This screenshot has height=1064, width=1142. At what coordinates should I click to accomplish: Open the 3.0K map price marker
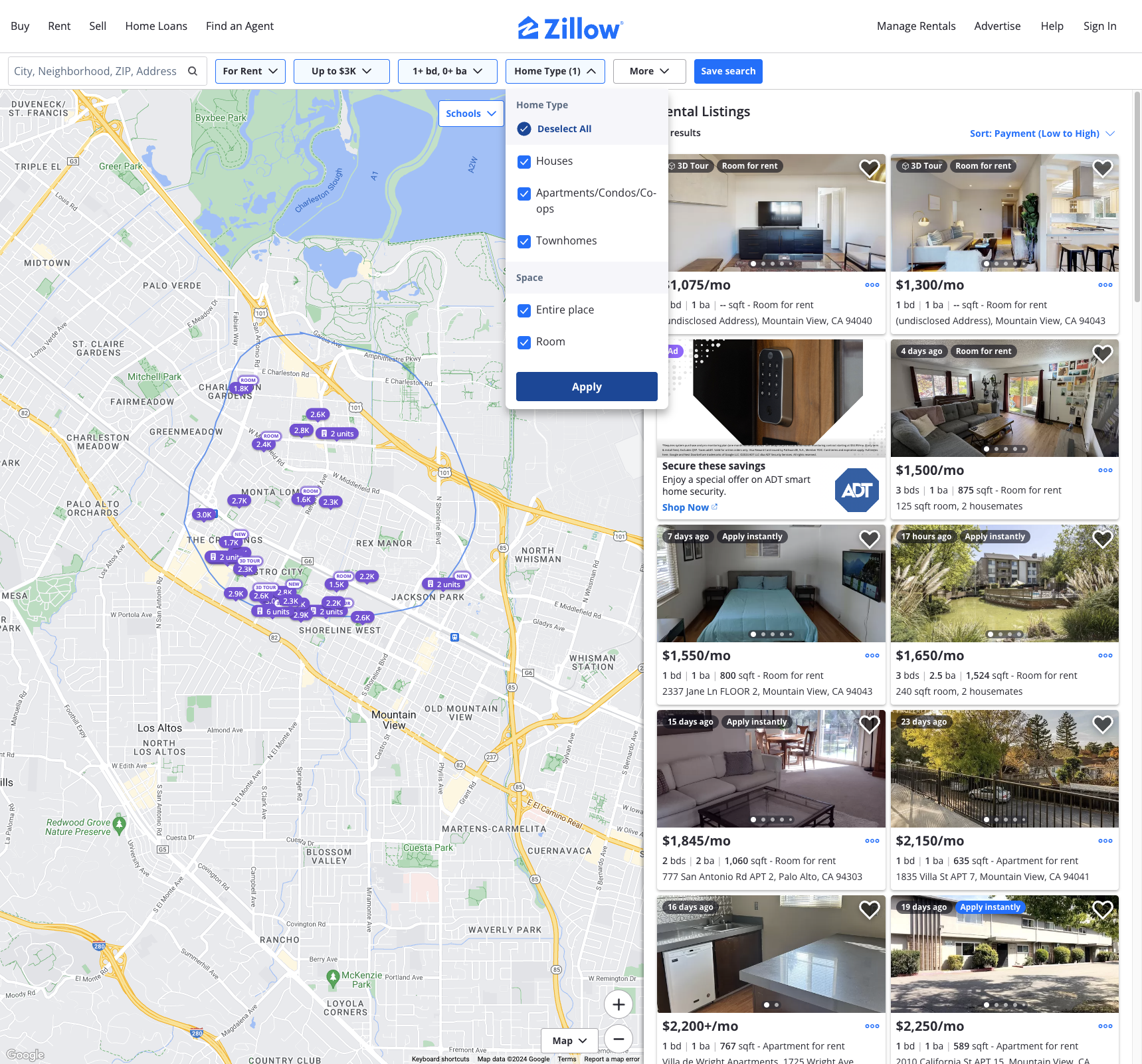coord(204,515)
